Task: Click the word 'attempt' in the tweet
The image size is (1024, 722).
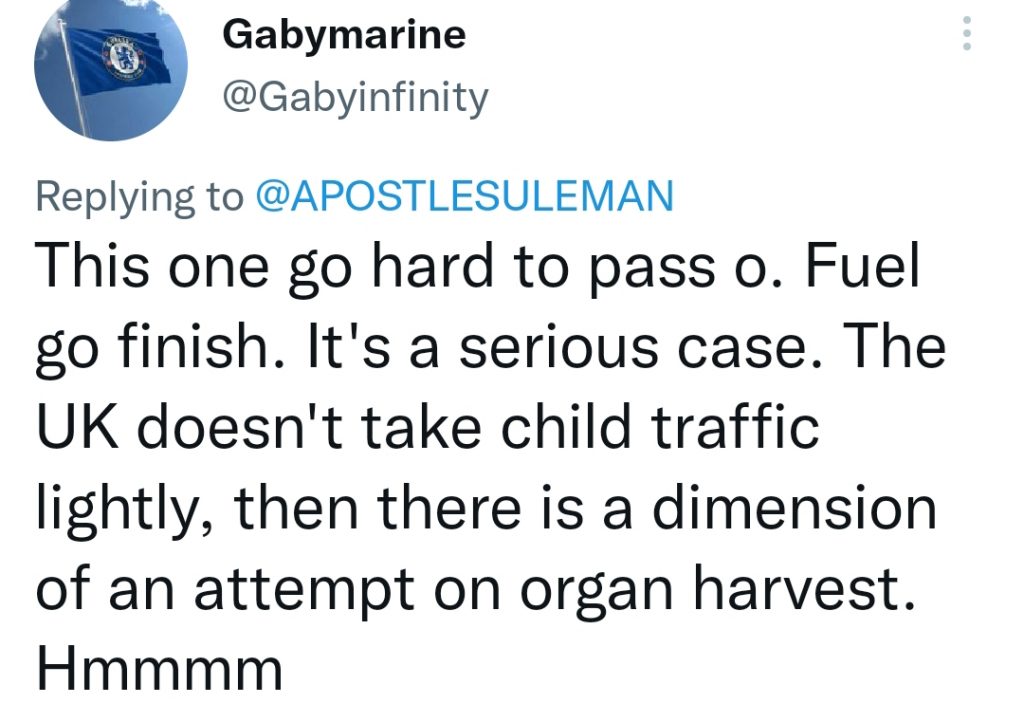Action: [304, 590]
